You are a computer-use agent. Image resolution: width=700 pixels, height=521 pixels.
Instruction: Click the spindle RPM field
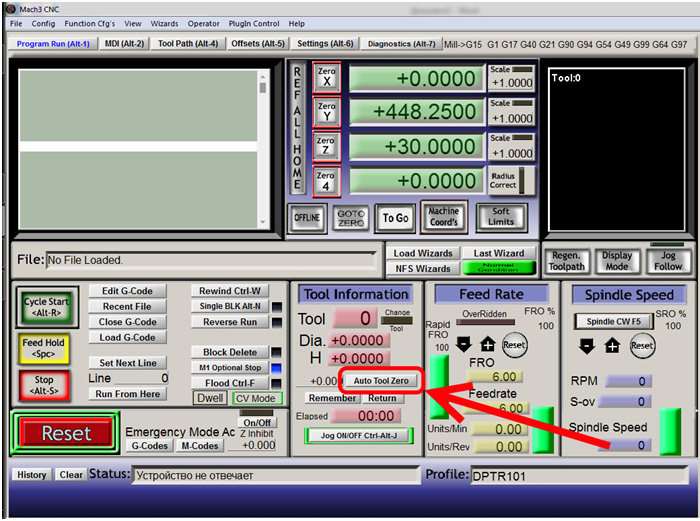click(x=628, y=381)
